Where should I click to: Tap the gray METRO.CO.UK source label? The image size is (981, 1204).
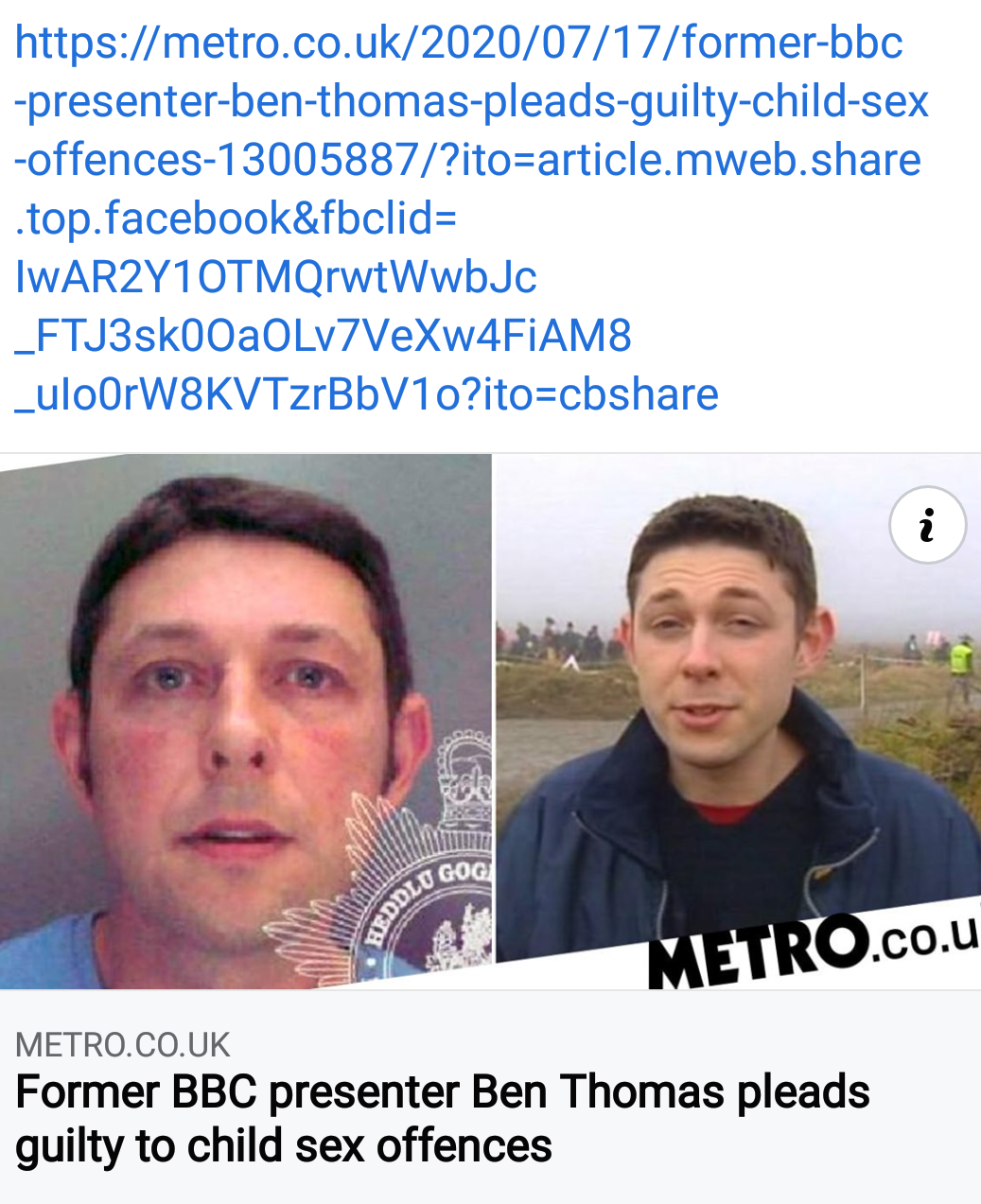tap(123, 1045)
